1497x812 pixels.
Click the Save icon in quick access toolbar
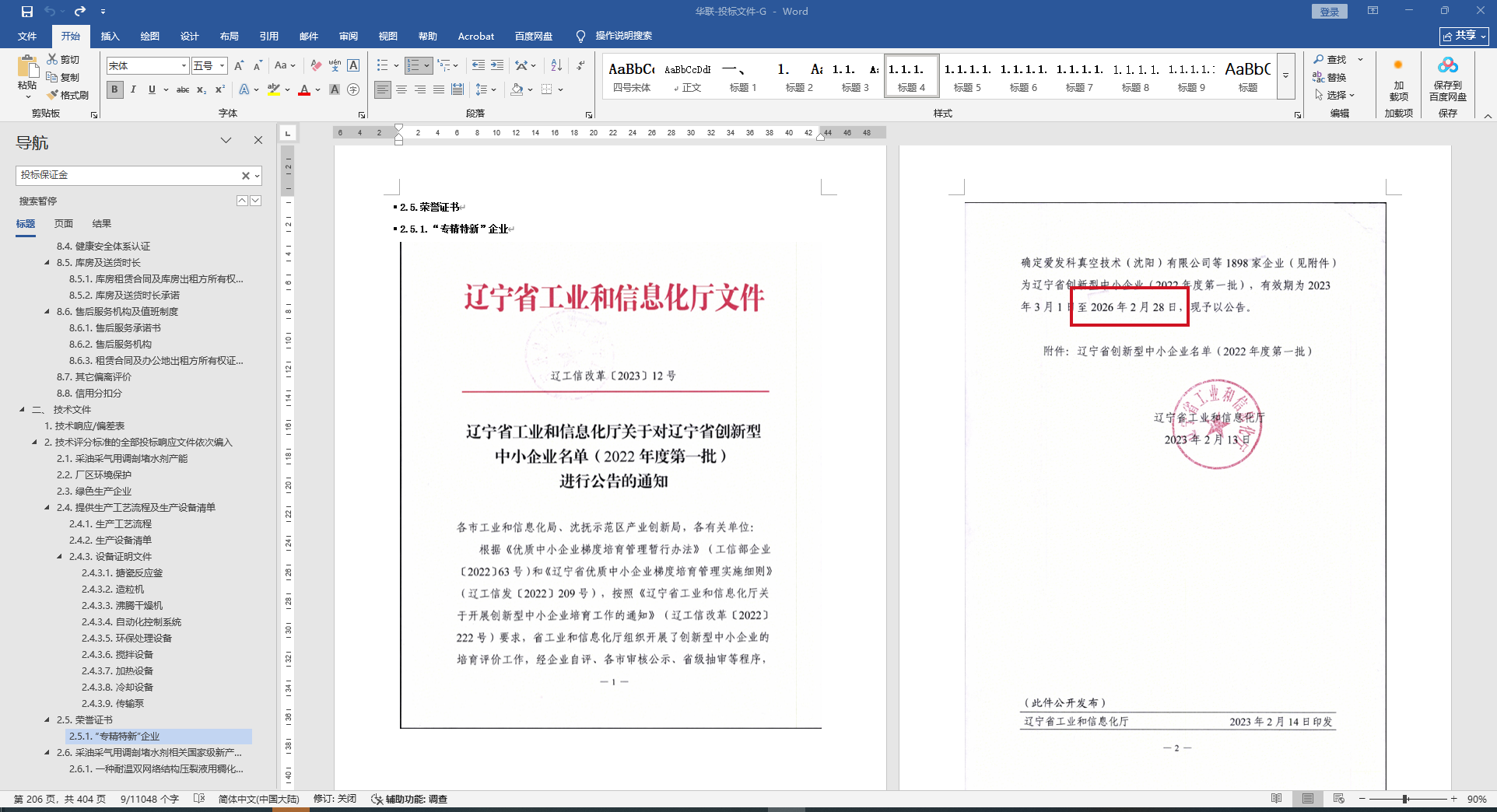(x=26, y=12)
